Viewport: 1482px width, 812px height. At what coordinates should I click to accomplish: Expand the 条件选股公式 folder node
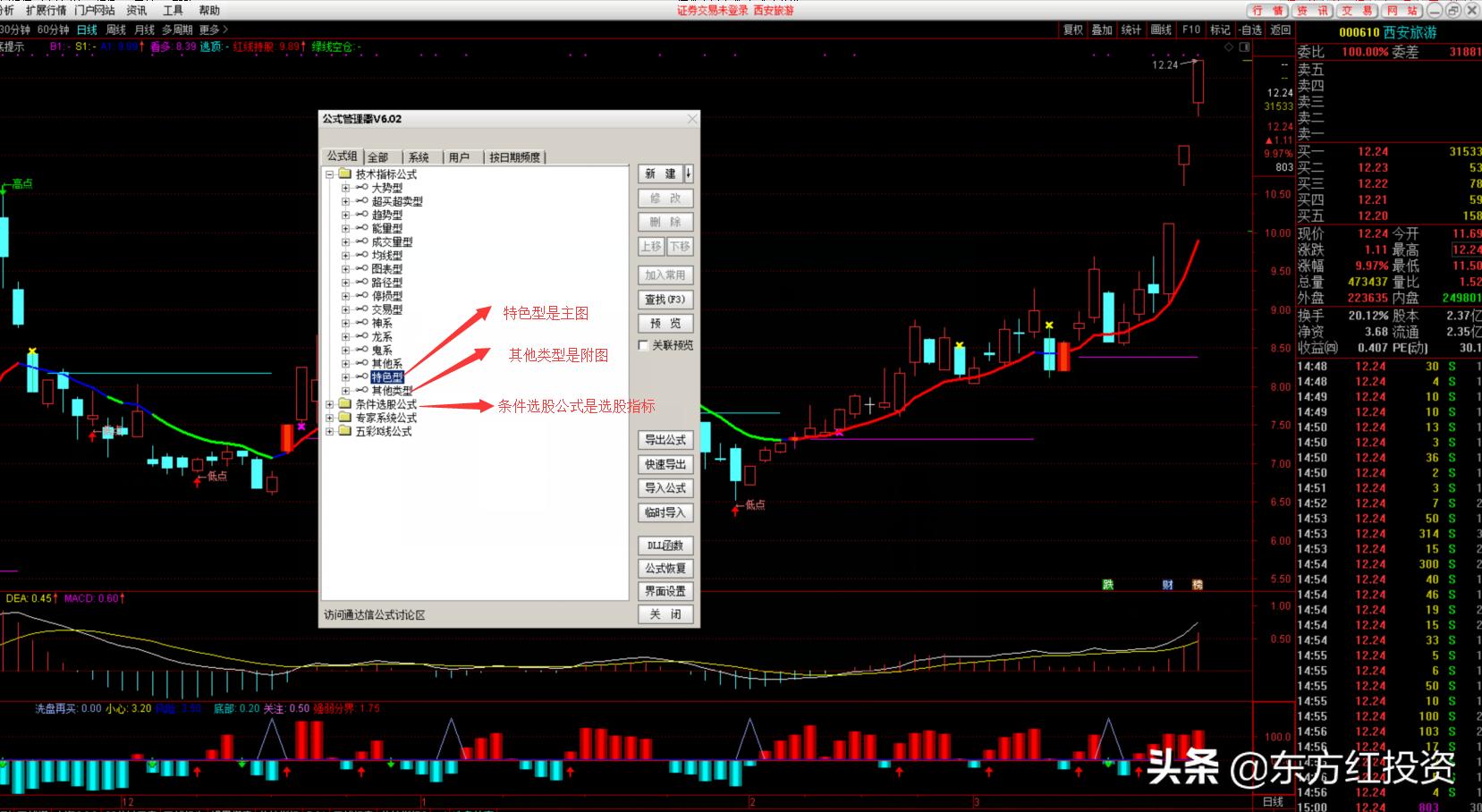point(329,404)
